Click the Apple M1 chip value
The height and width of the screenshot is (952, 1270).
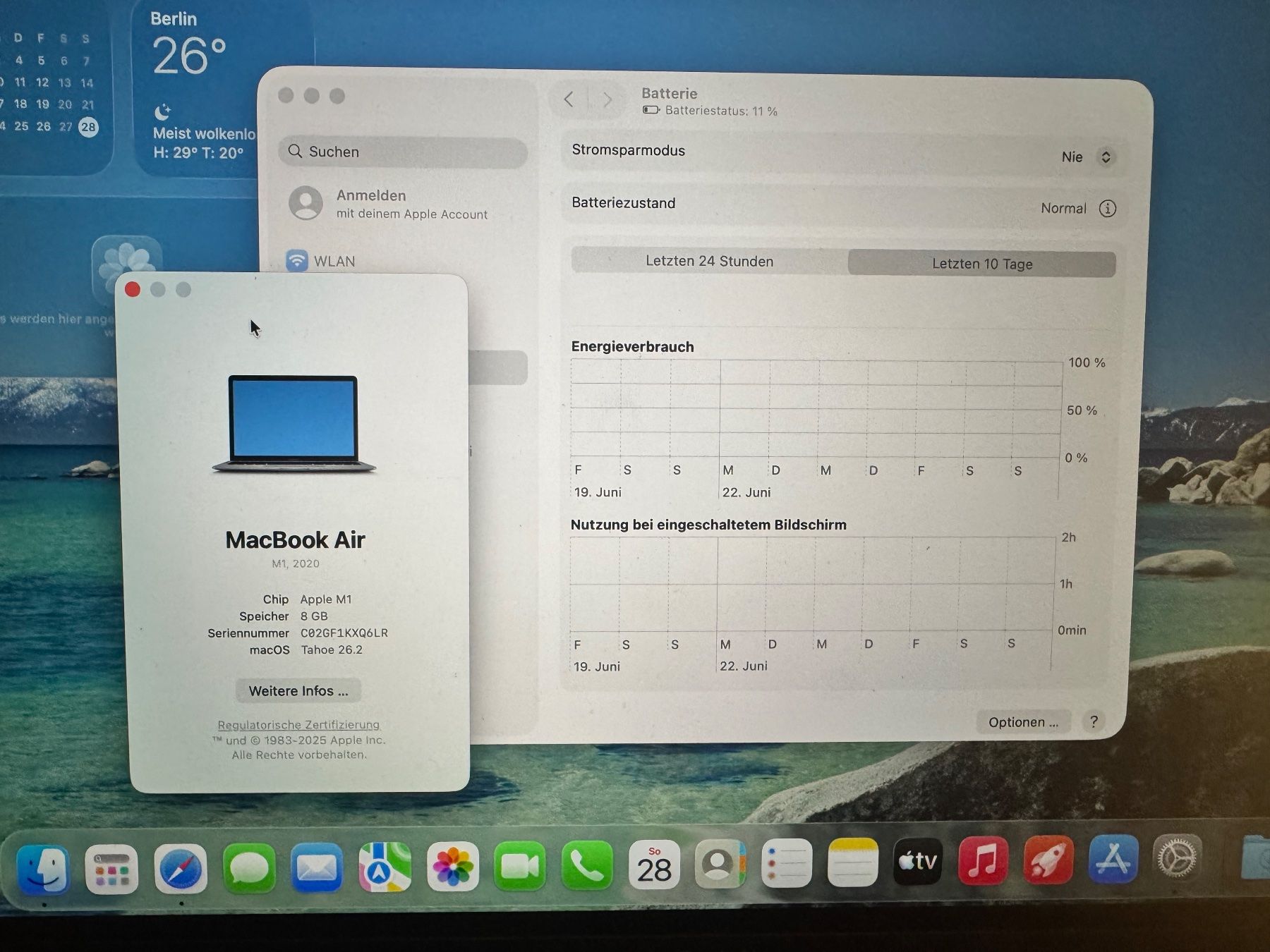[326, 599]
